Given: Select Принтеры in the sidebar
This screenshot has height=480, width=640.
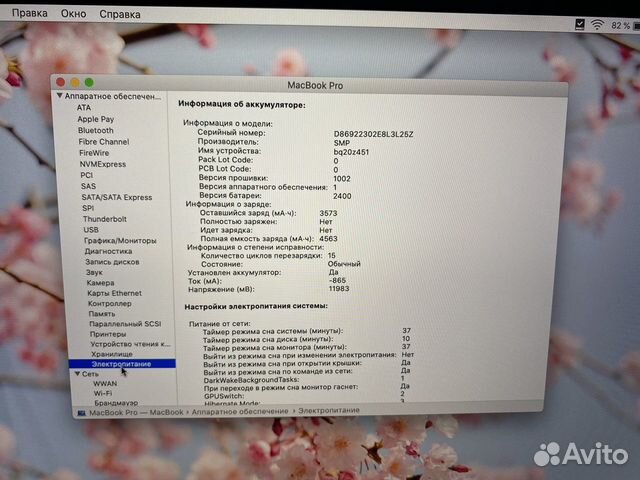Looking at the screenshot, I should coord(108,334).
